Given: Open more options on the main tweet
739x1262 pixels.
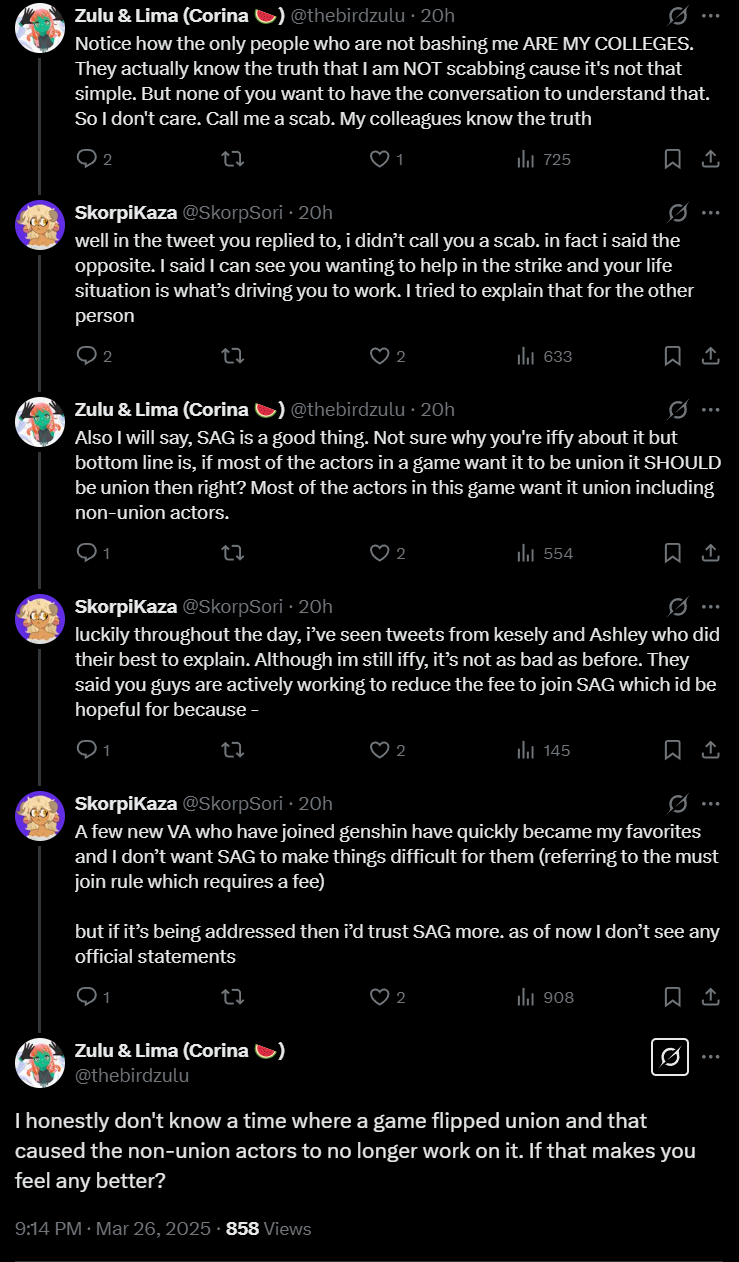Looking at the screenshot, I should pos(710,1057).
